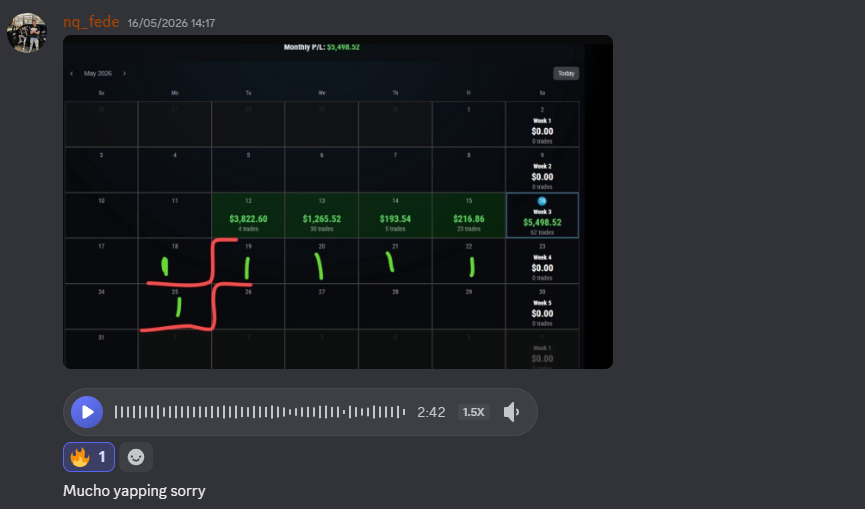Click the $216.86 day cell

coord(468,215)
